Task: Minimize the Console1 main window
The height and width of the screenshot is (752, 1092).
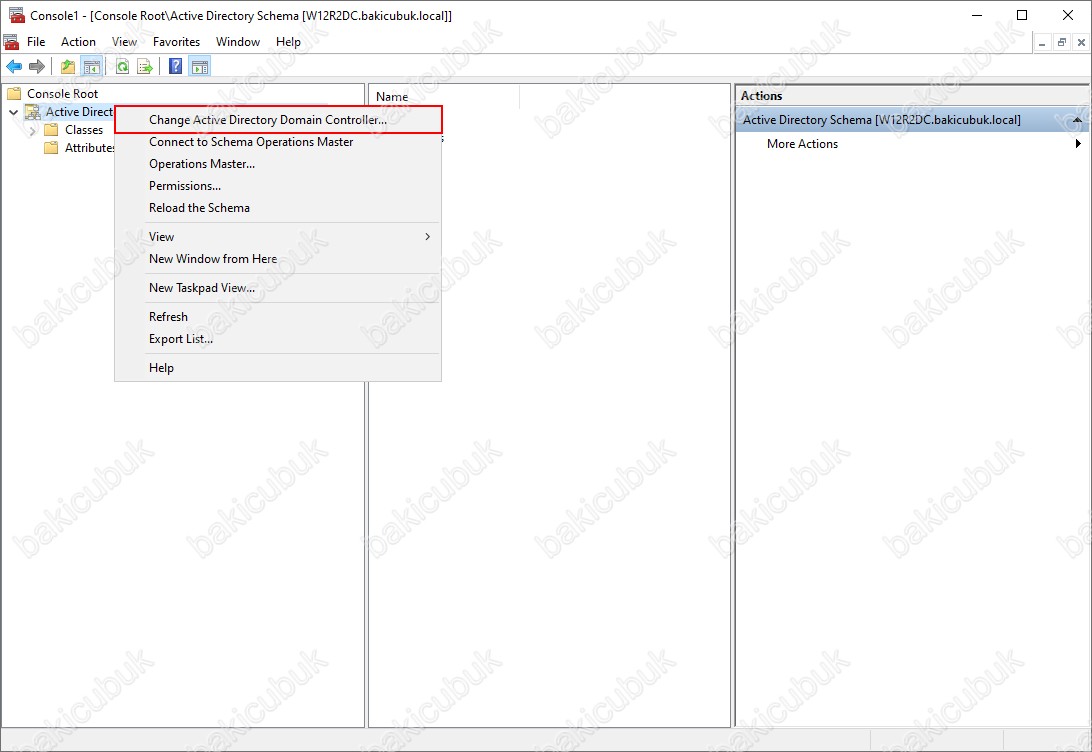Action: 976,15
